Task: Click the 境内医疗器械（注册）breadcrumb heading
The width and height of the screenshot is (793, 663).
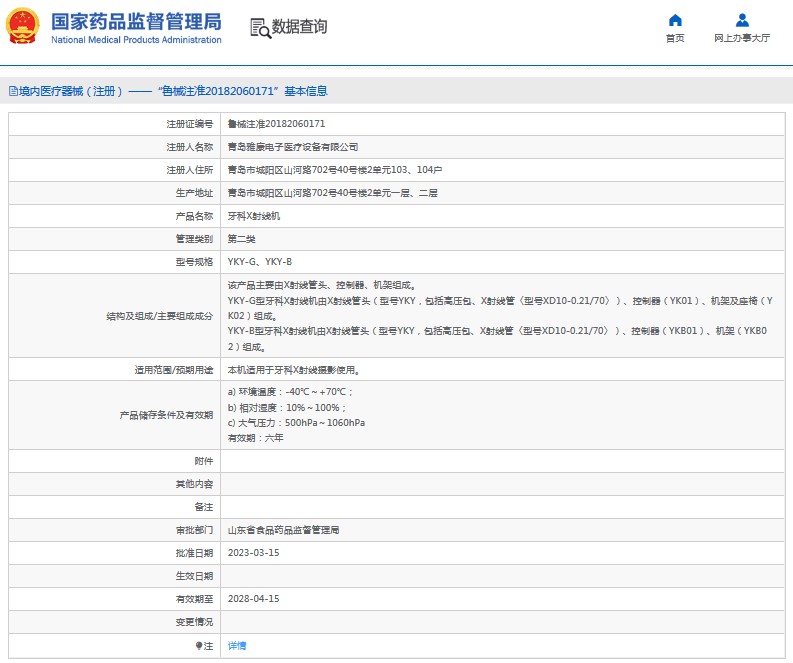Action: pos(71,91)
